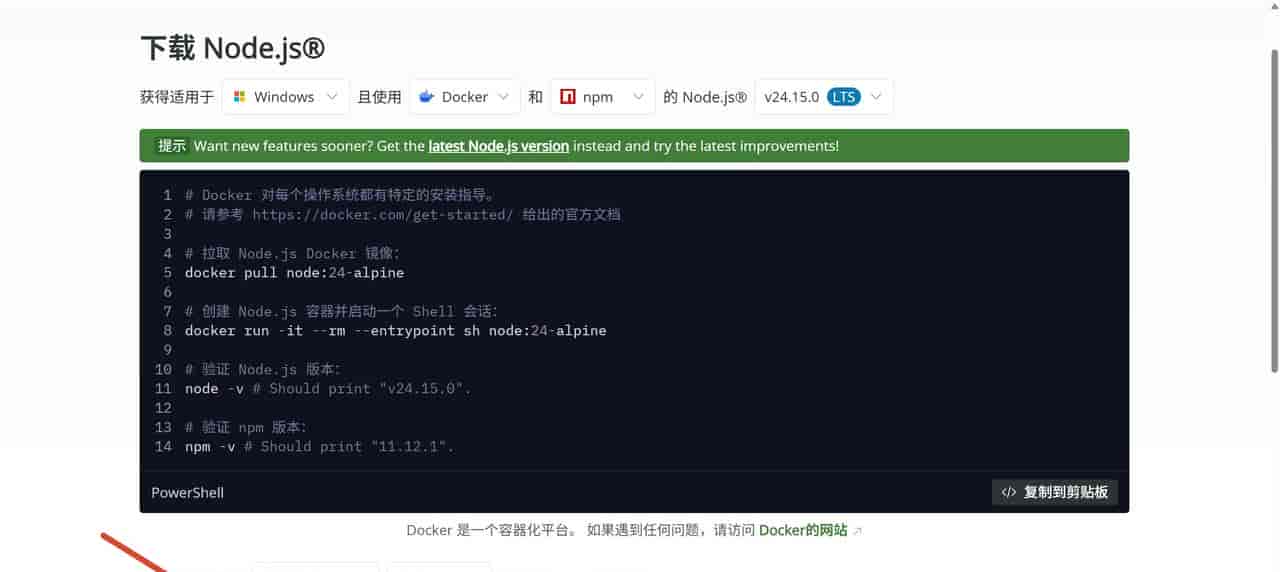The width and height of the screenshot is (1280, 572).
Task: Click the LTS badge
Action: 844,97
